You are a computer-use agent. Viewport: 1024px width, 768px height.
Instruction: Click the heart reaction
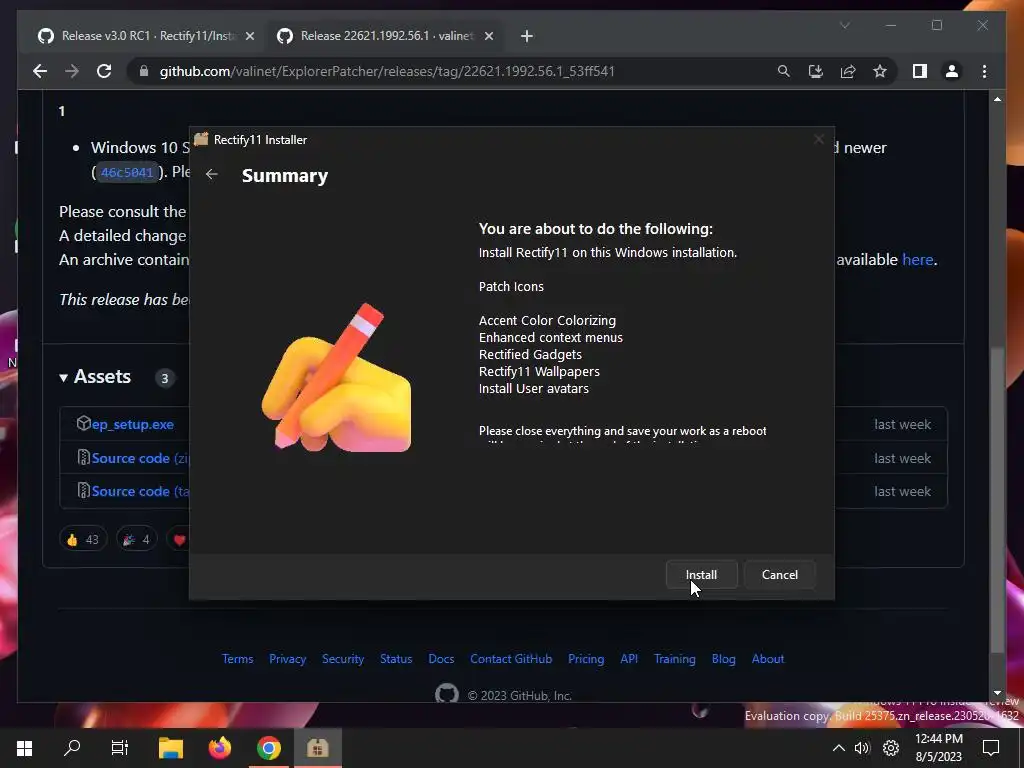point(179,539)
